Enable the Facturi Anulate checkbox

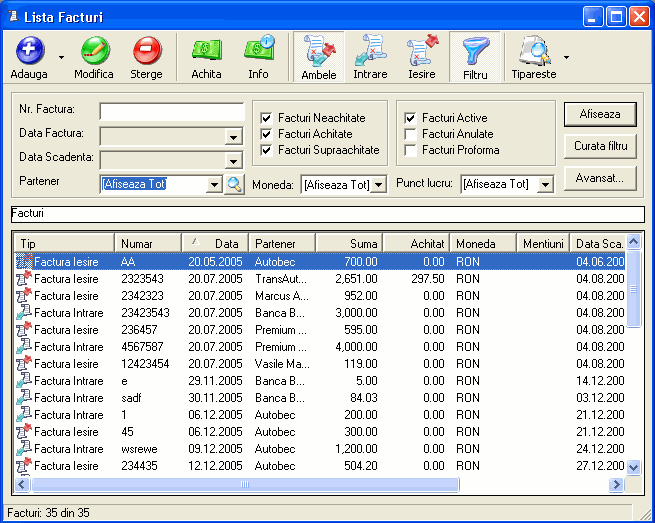click(x=410, y=134)
